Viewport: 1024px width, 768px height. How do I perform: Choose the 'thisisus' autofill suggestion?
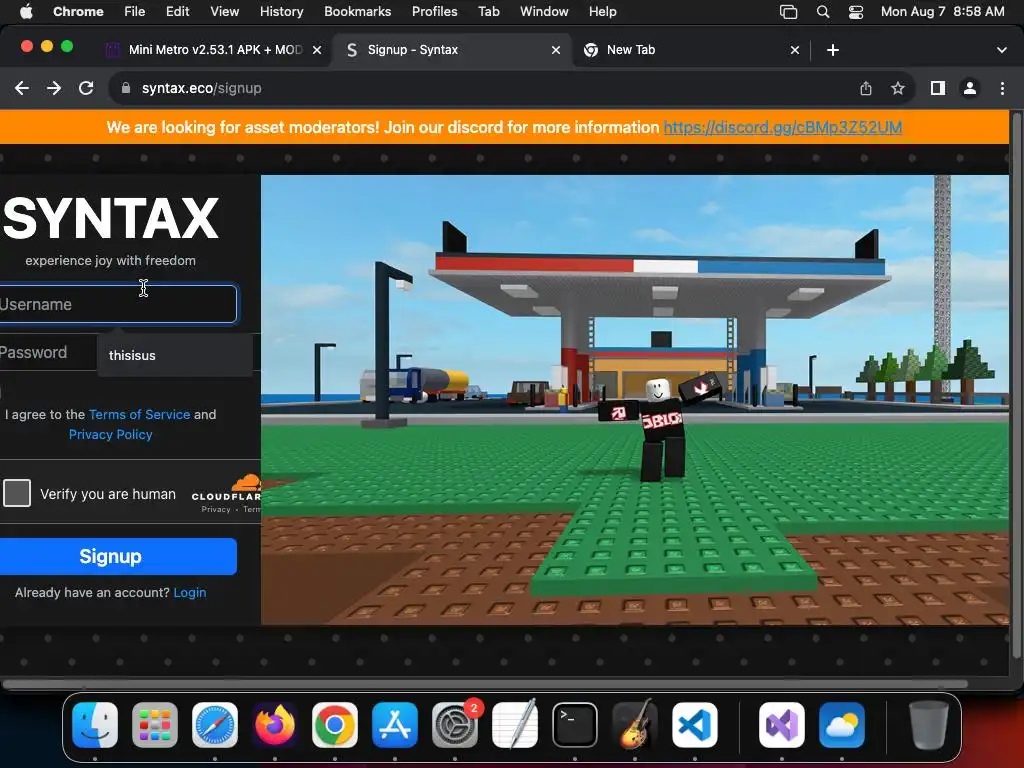175,355
